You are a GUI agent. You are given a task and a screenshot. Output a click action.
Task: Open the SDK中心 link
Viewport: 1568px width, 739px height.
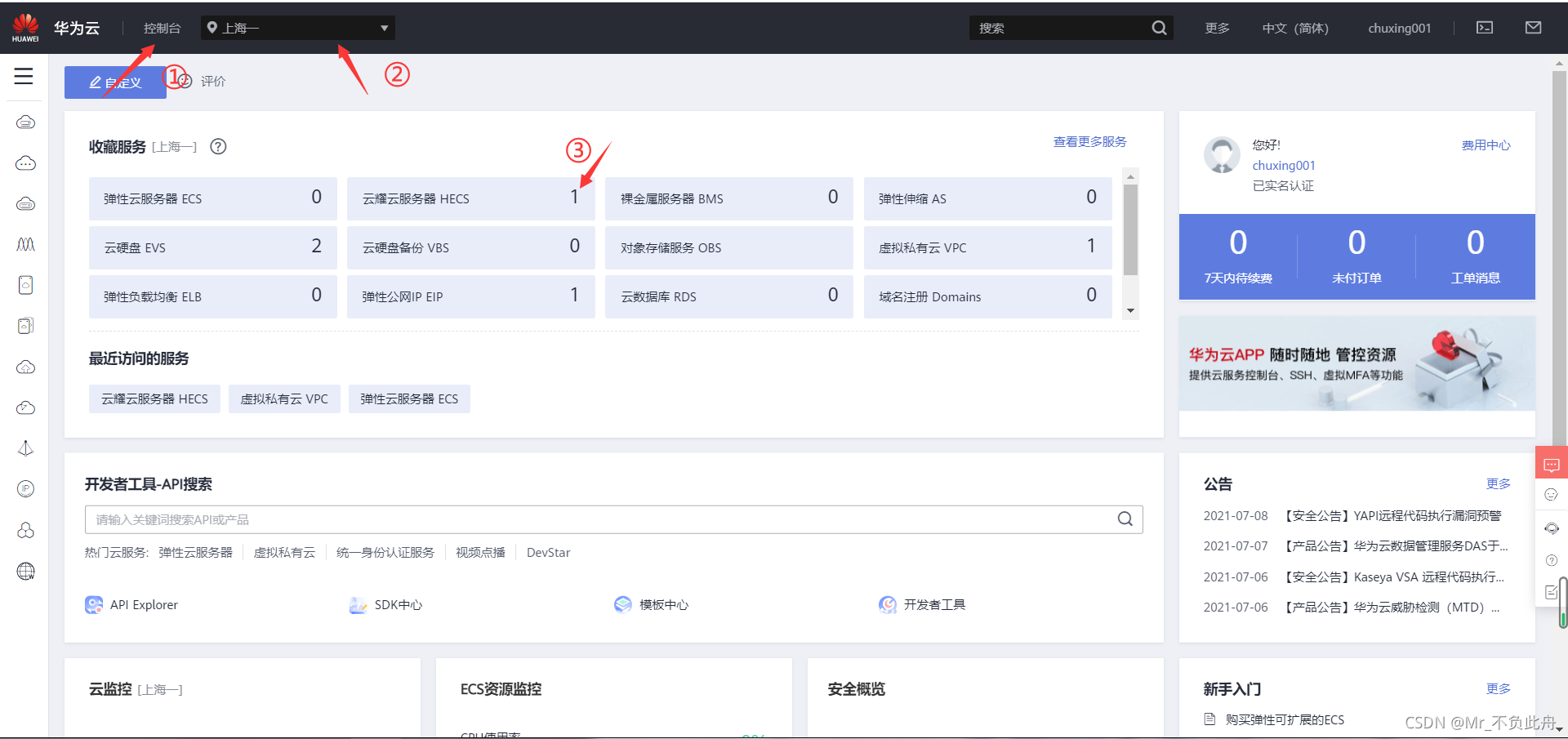pyautogui.click(x=385, y=605)
